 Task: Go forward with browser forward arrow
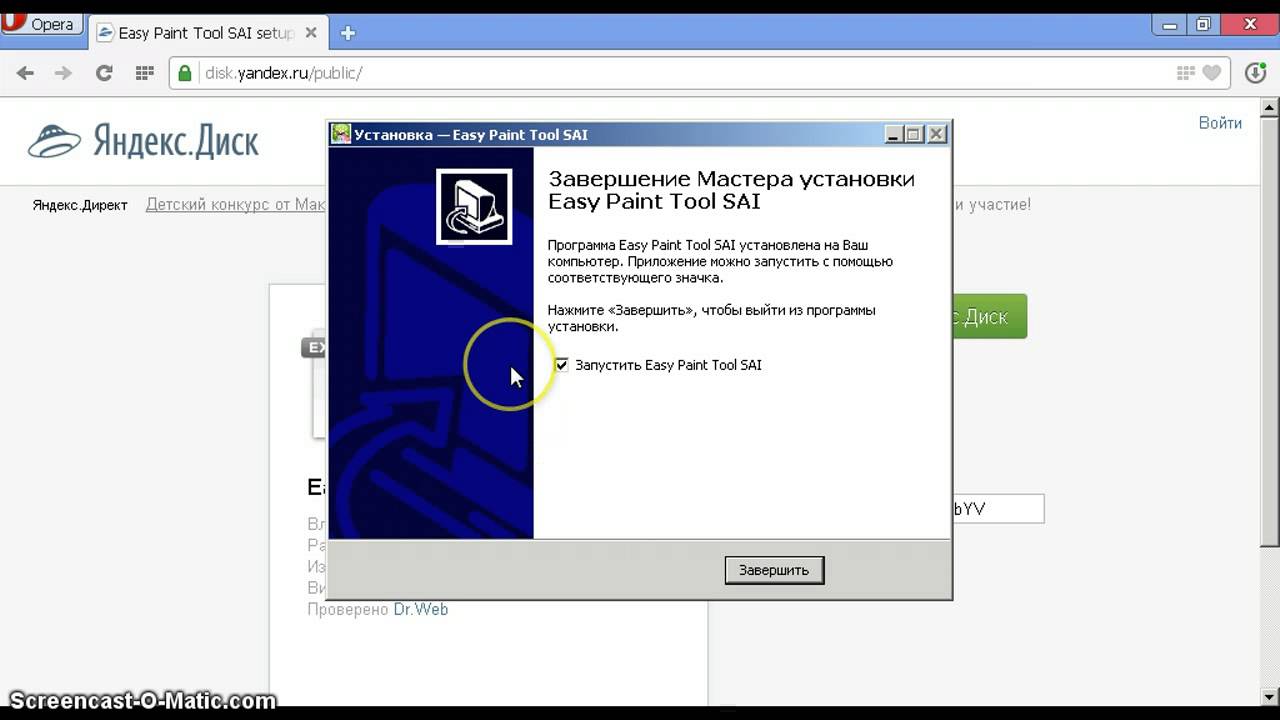tap(63, 73)
